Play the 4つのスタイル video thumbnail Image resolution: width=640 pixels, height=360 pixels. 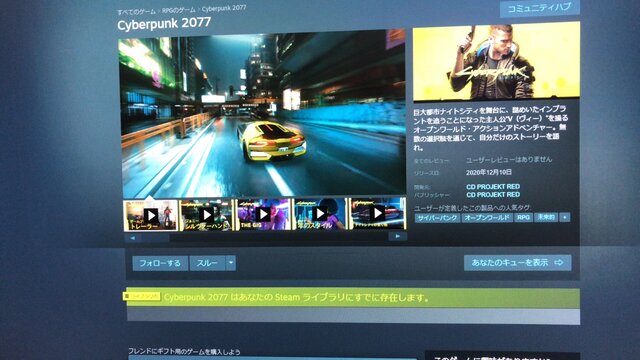click(x=320, y=213)
